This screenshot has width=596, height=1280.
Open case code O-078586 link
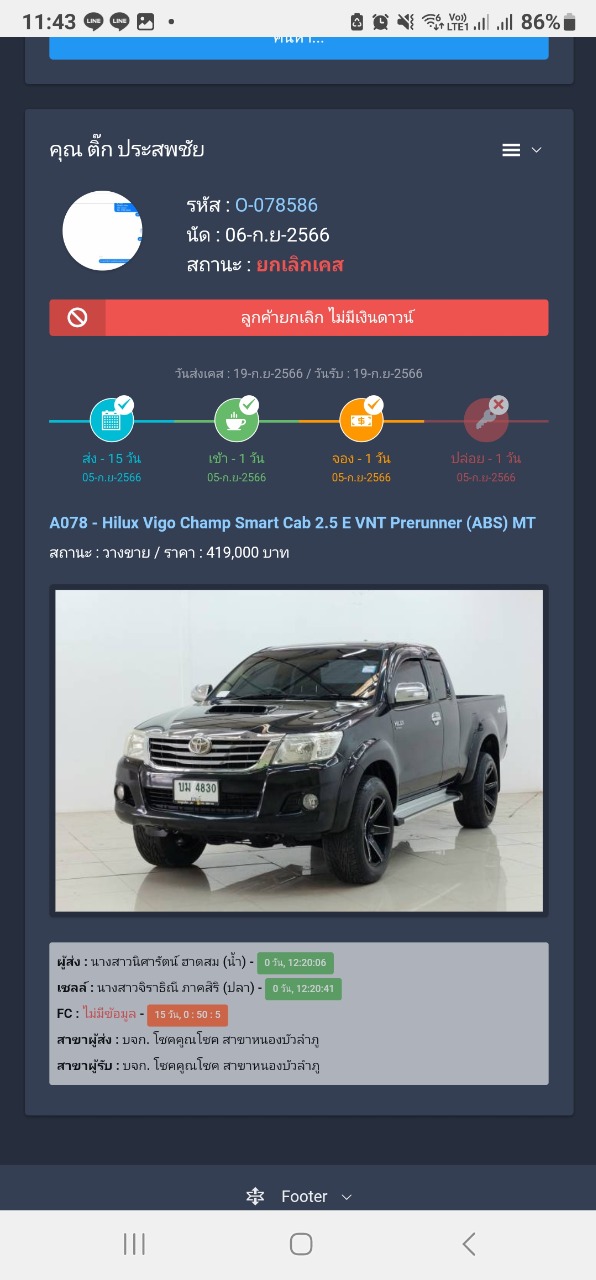coord(276,205)
